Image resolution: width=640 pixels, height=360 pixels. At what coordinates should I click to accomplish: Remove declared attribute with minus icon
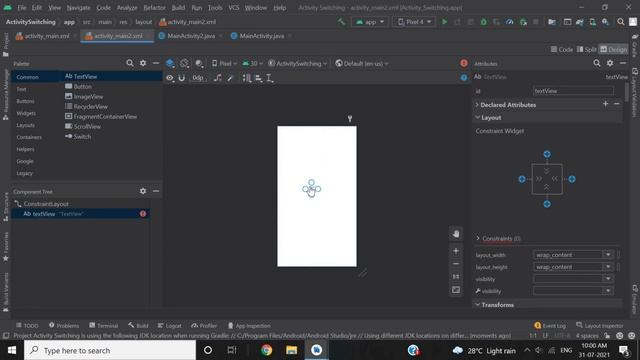[617, 104]
